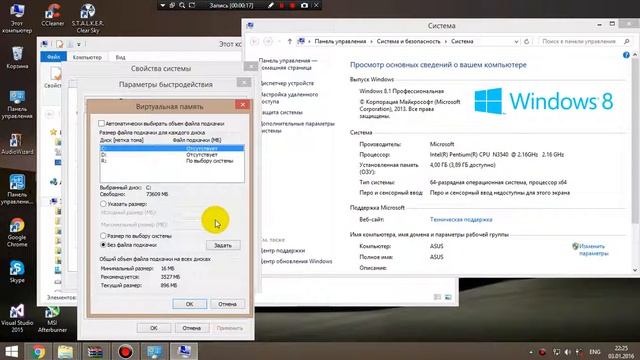The height and width of the screenshot is (360, 640).
Task: Open the Диспетчер устройств link
Action: point(287,83)
